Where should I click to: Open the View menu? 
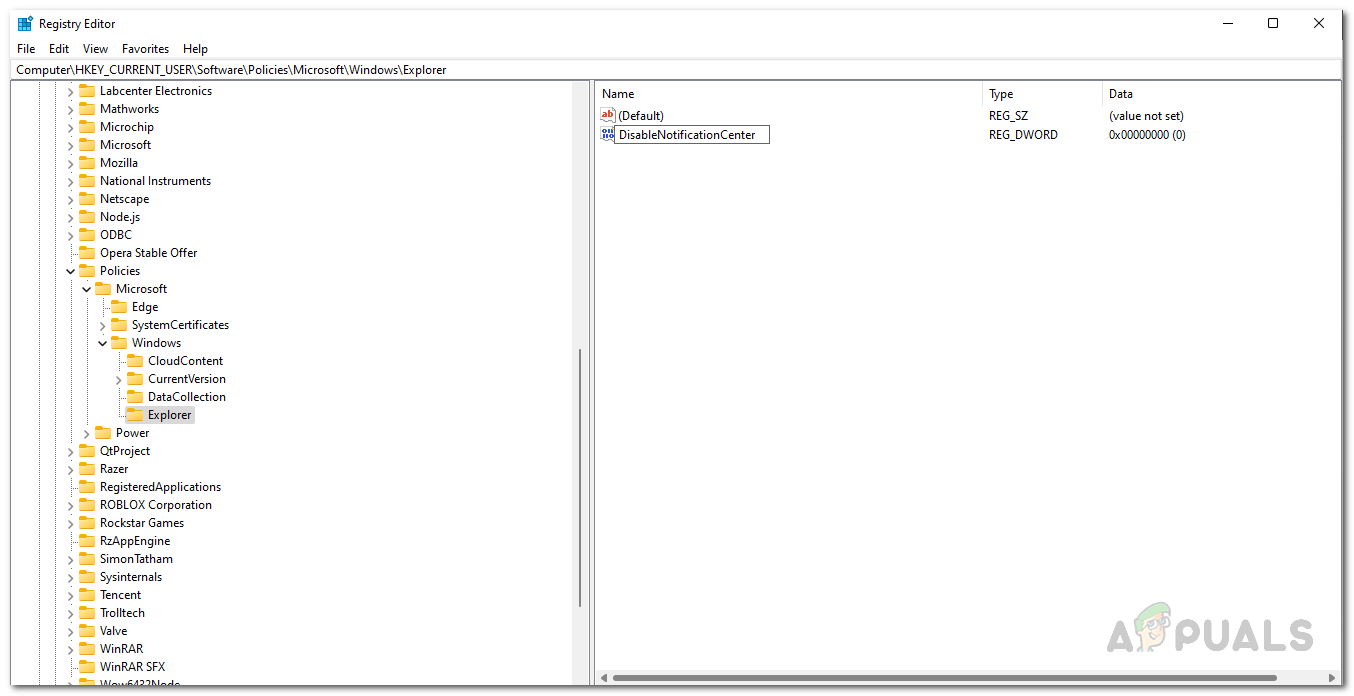(x=95, y=49)
